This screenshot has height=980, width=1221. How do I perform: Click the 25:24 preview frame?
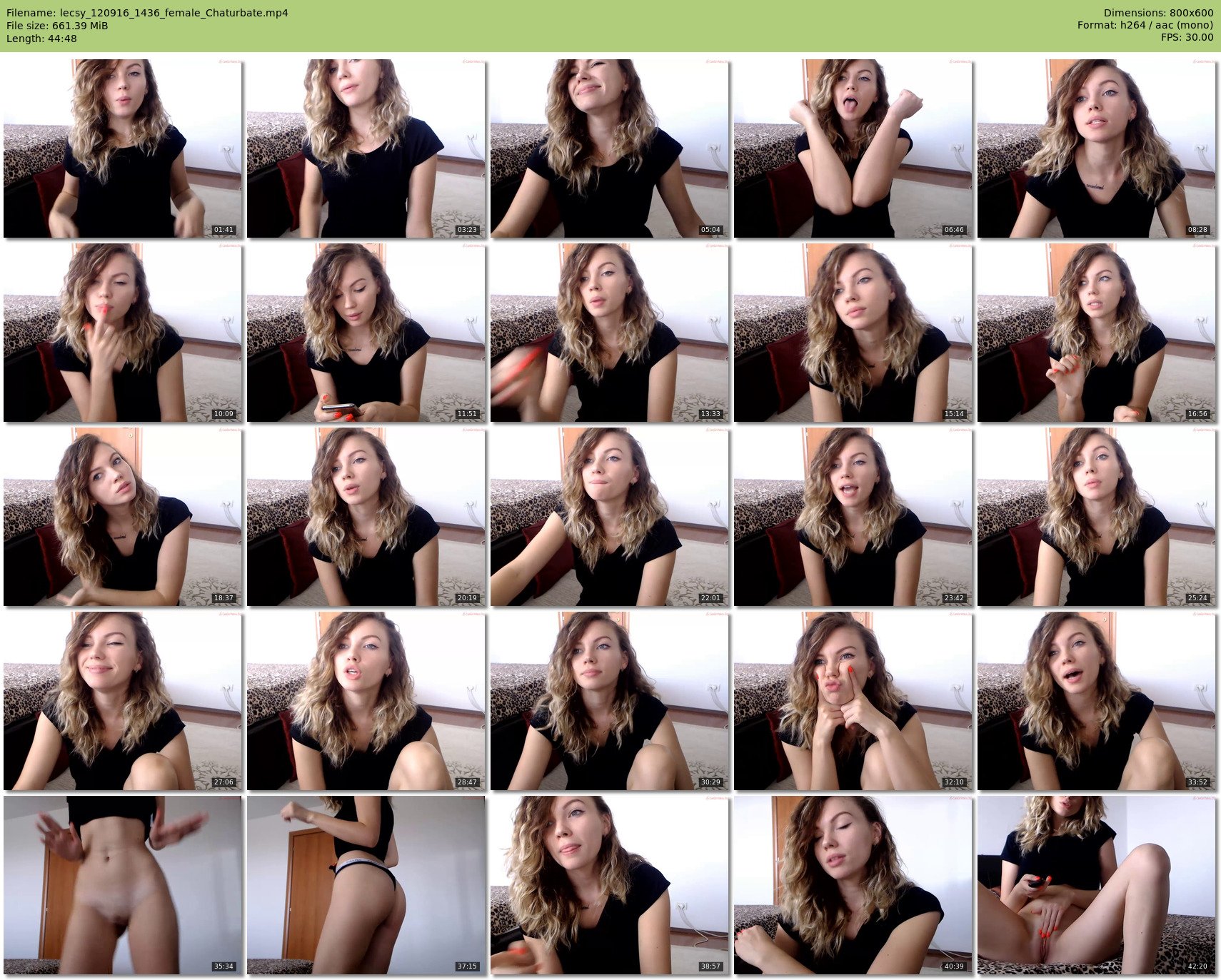tap(1097, 517)
